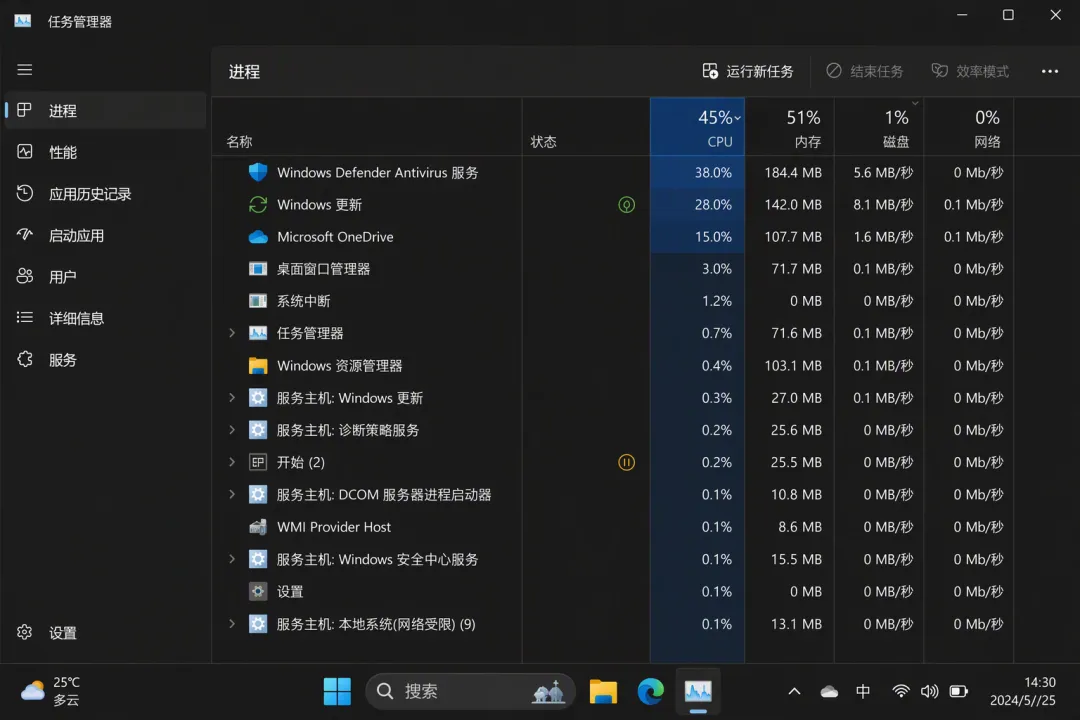
Task: Select the 38.0% CPU value cell
Action: pyautogui.click(x=697, y=172)
